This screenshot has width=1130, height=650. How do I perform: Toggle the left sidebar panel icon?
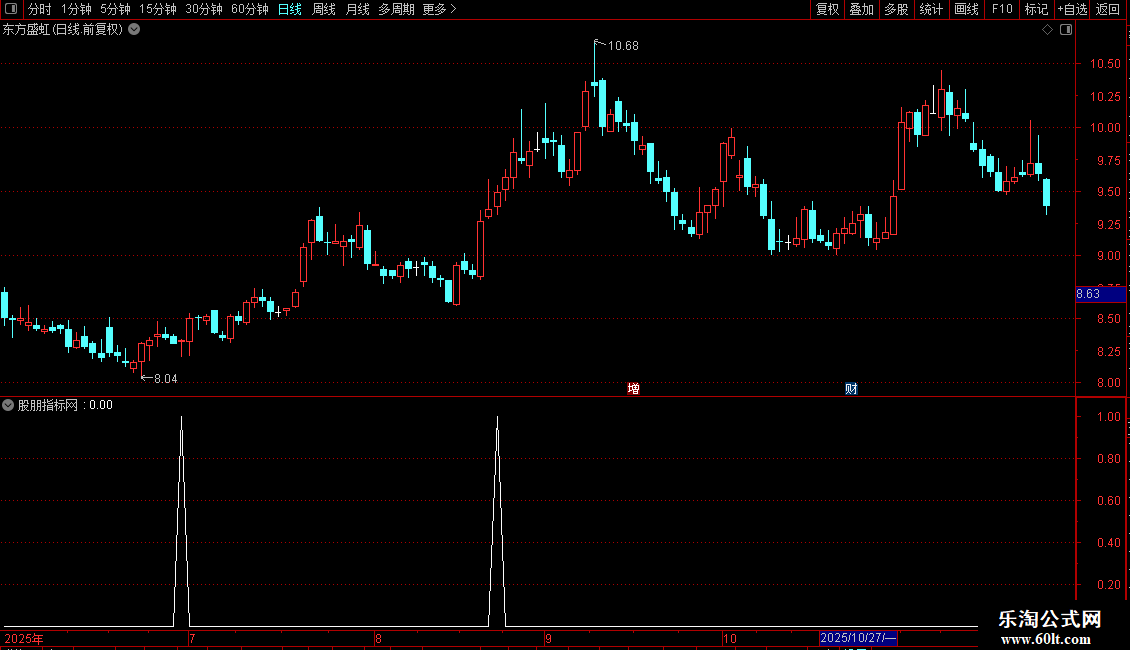[x=11, y=9]
